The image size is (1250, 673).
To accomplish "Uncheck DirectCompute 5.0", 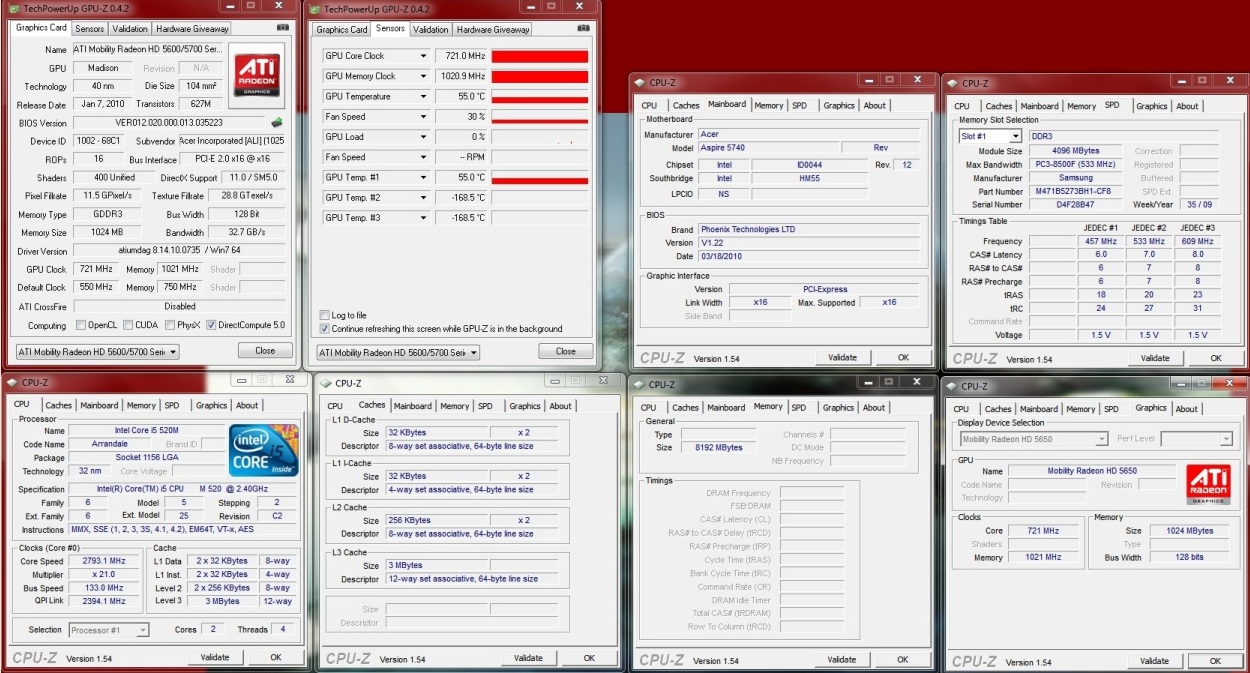I will (x=211, y=325).
